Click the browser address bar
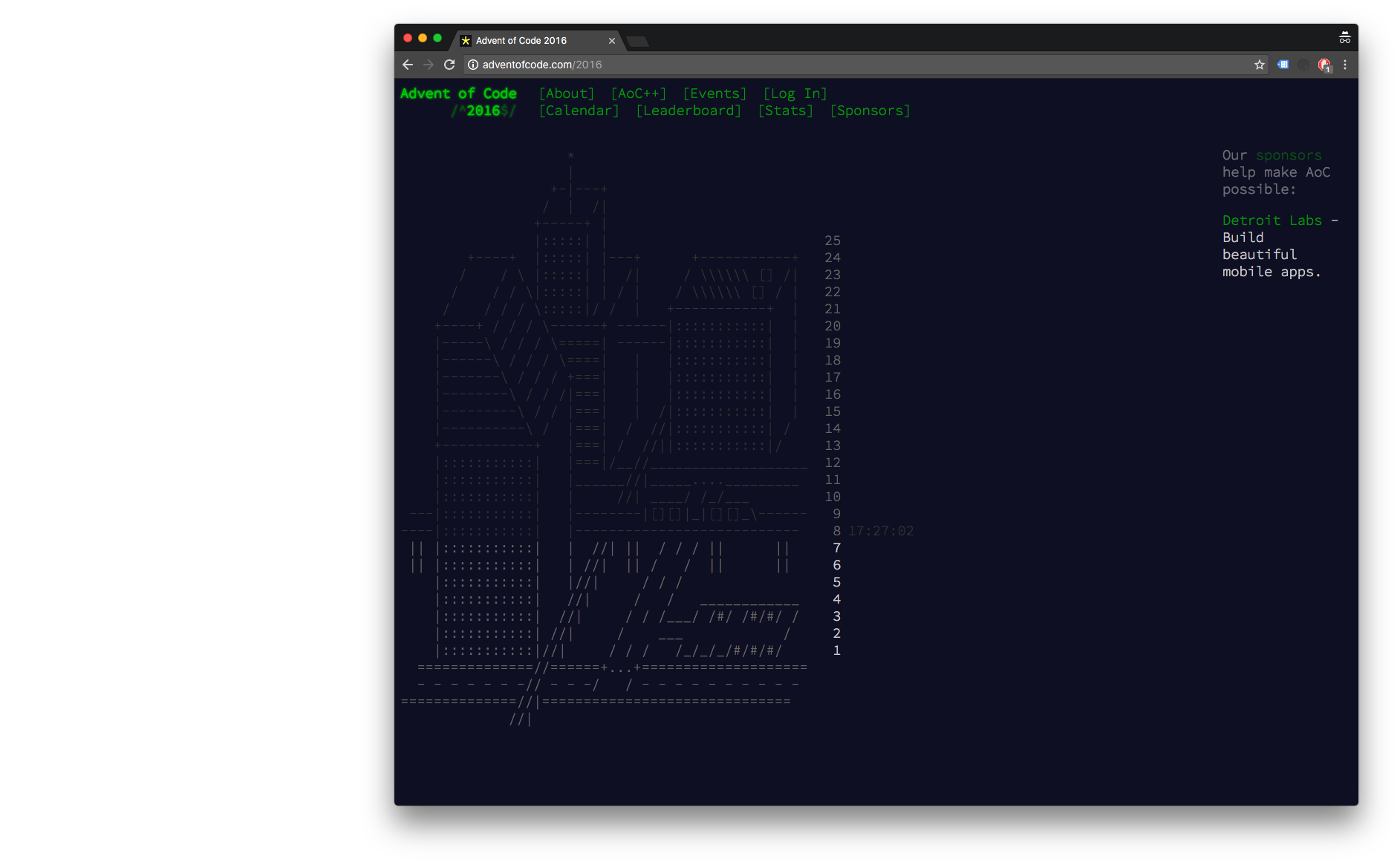Screen dimensions: 1400x865 point(668,65)
